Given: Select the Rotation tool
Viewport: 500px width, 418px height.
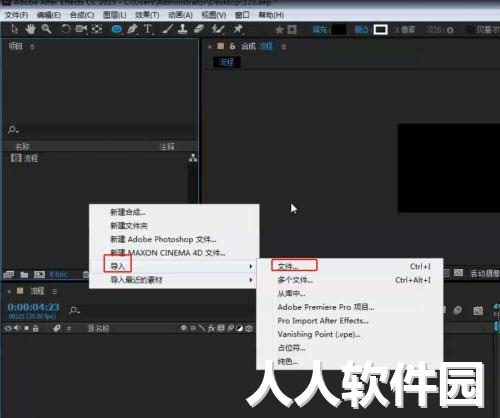Looking at the screenshot, I should [x=65, y=29].
